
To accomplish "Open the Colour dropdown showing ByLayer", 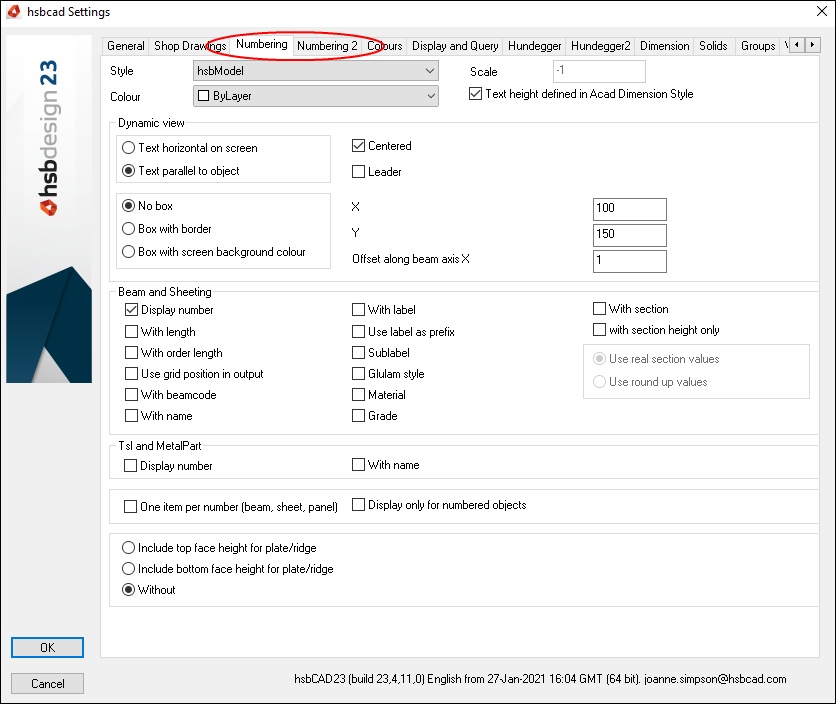I will (x=316, y=96).
